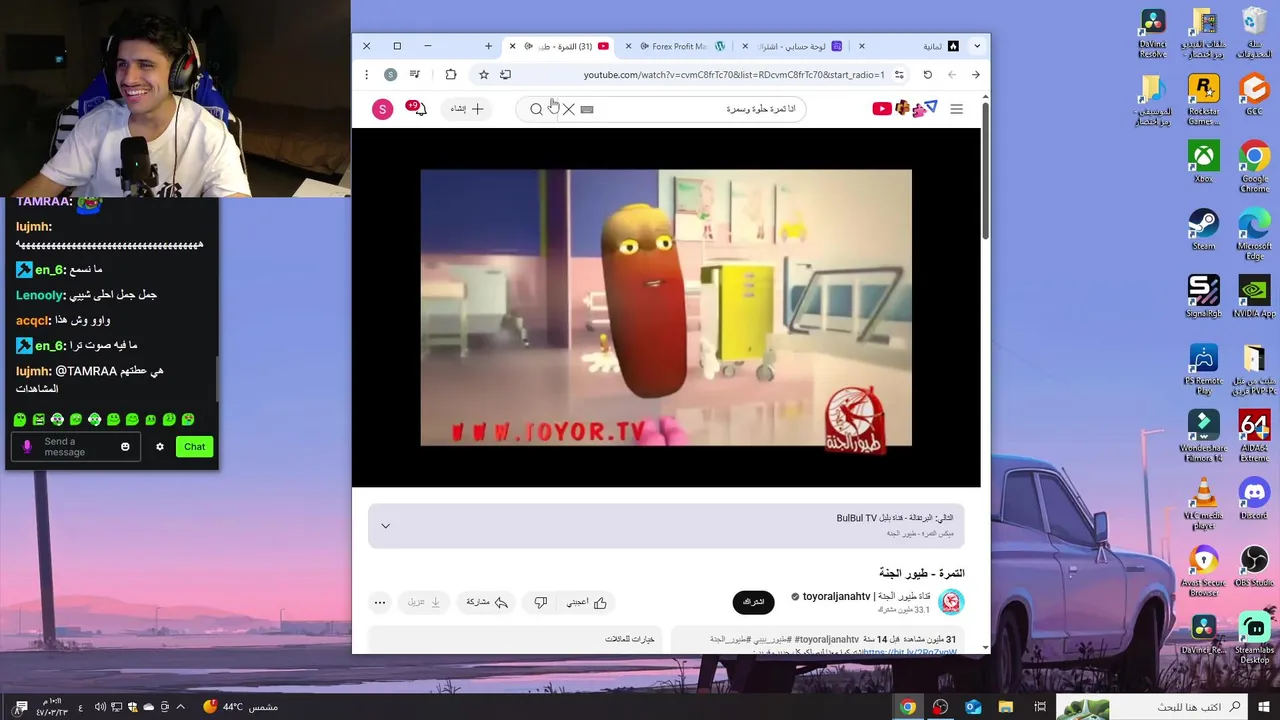This screenshot has height=720, width=1280.
Task: Open Chrome media controls icon
Action: 415,75
